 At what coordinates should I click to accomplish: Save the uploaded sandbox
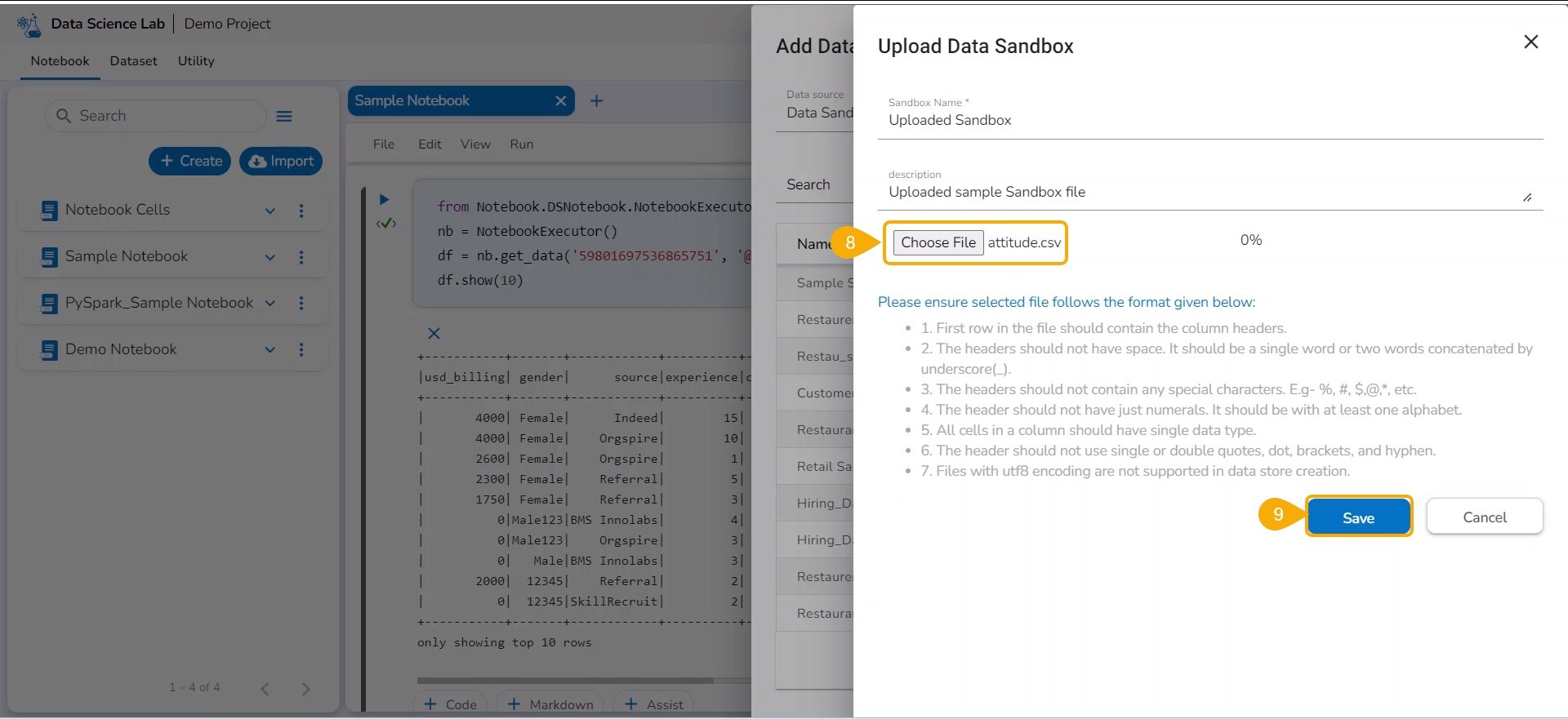point(1358,517)
